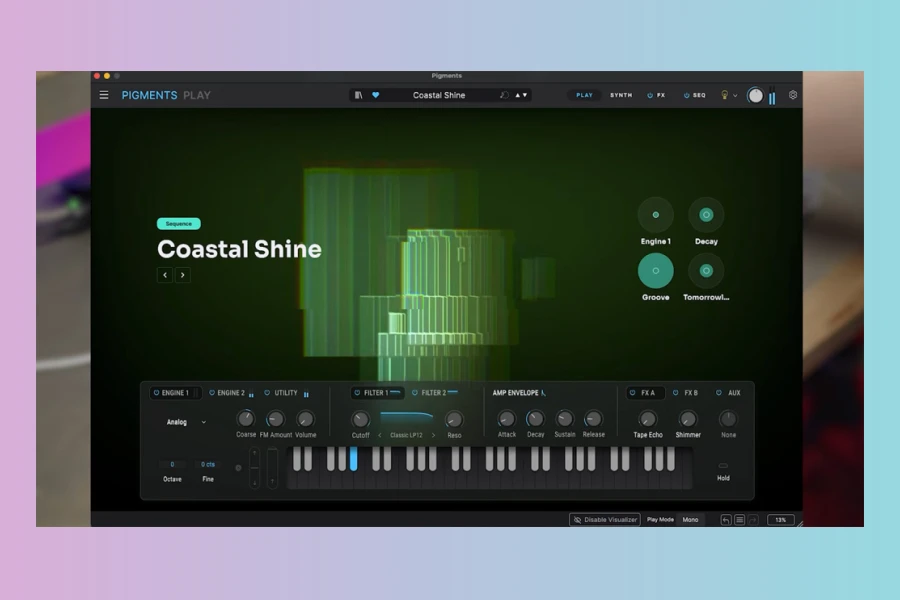The width and height of the screenshot is (900, 600).
Task: Click the preset search magnifier icon
Action: (x=504, y=95)
